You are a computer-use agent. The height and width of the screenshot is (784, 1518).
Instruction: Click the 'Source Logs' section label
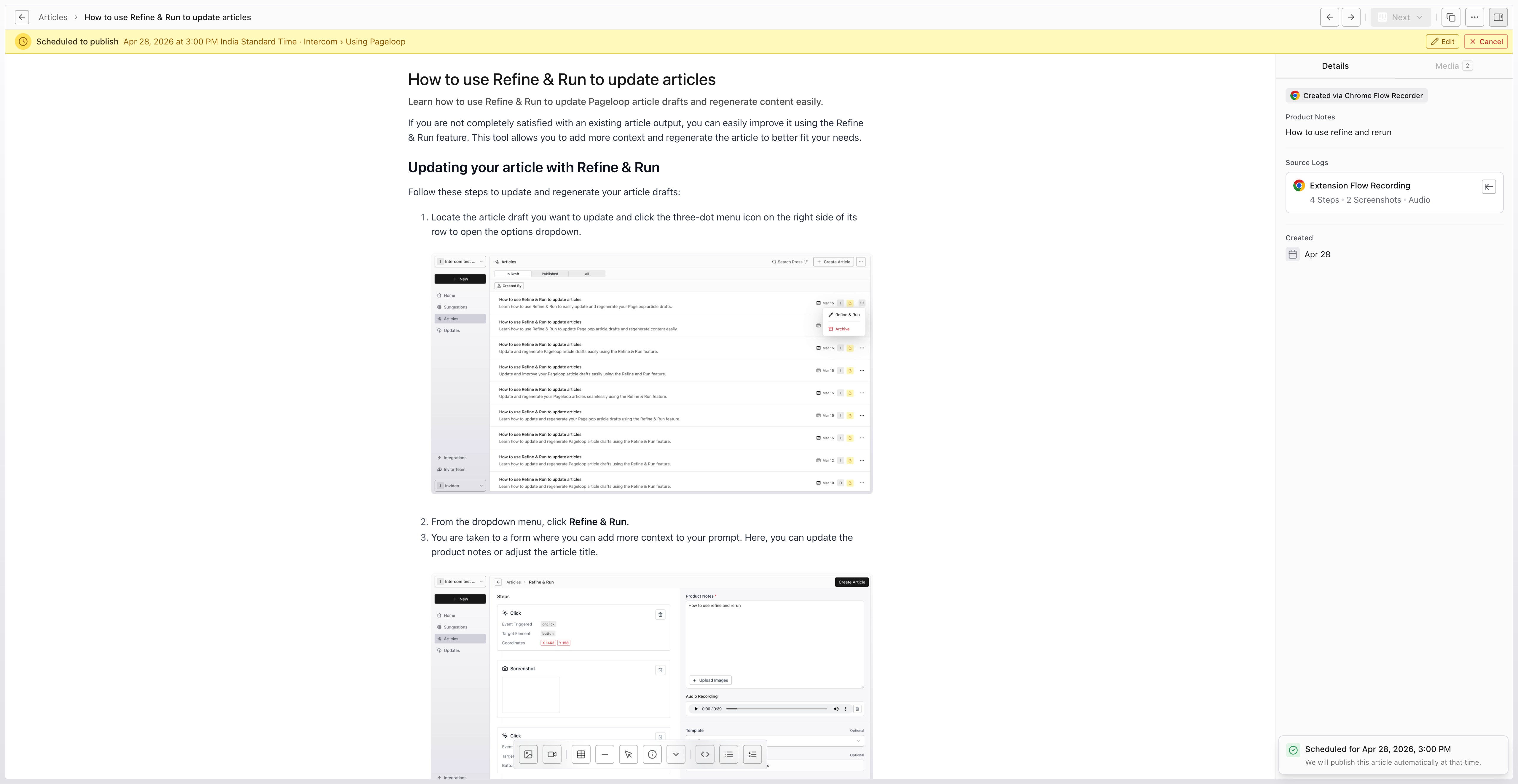click(1306, 163)
